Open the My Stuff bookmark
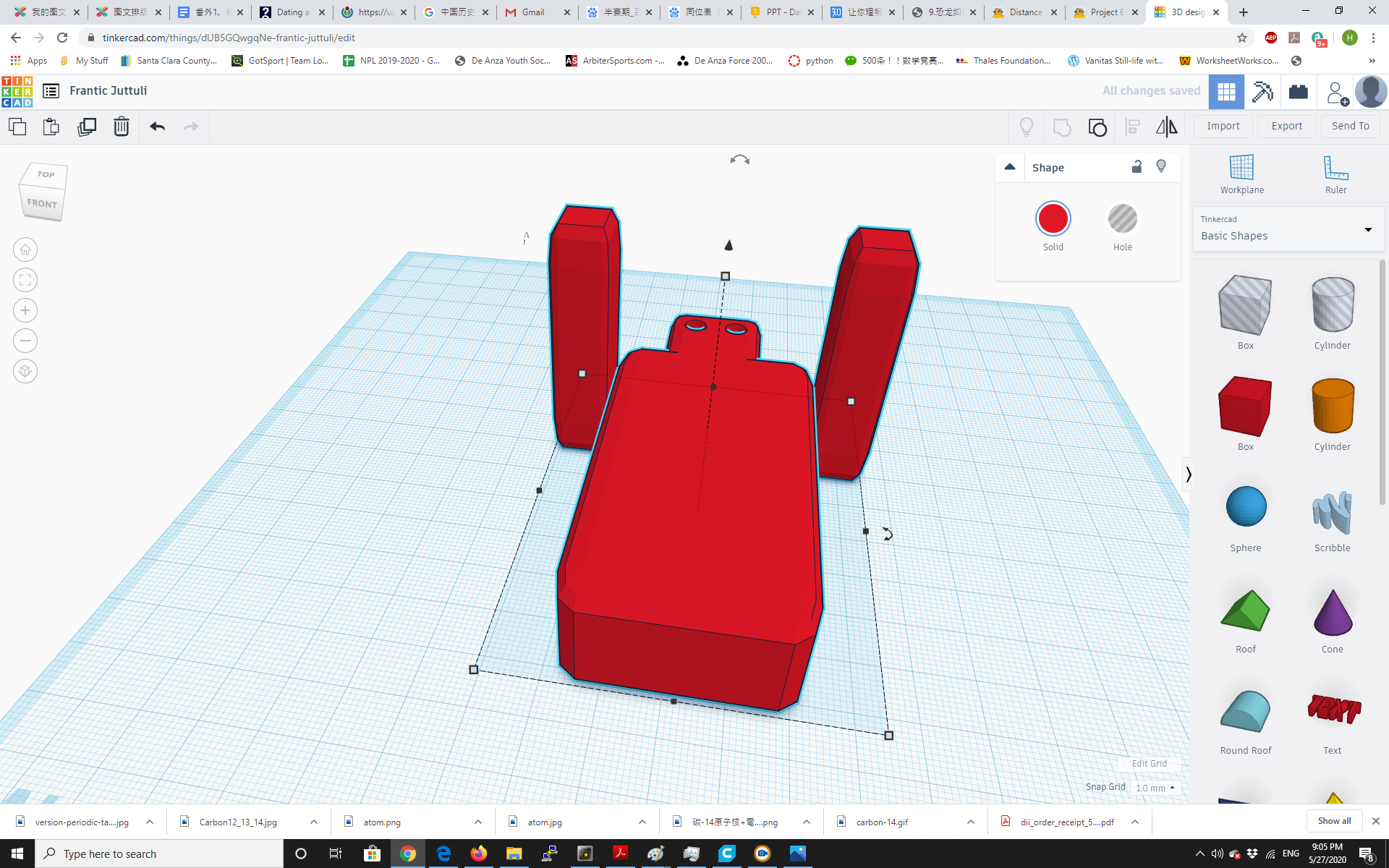 coord(85,61)
